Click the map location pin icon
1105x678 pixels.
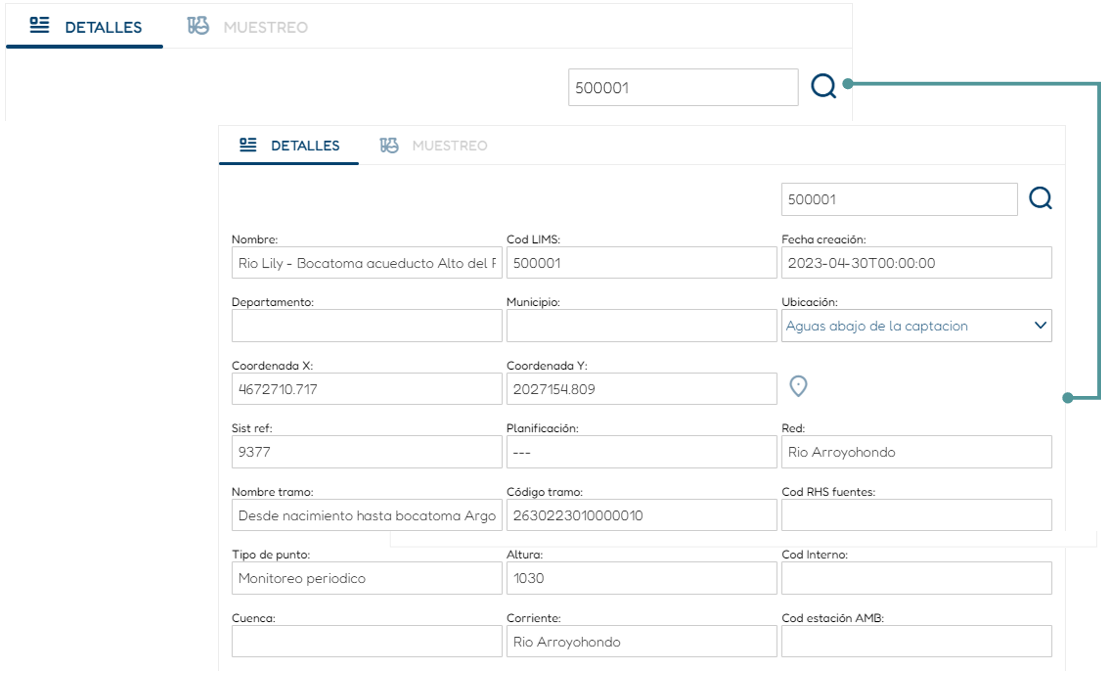pyautogui.click(x=798, y=386)
